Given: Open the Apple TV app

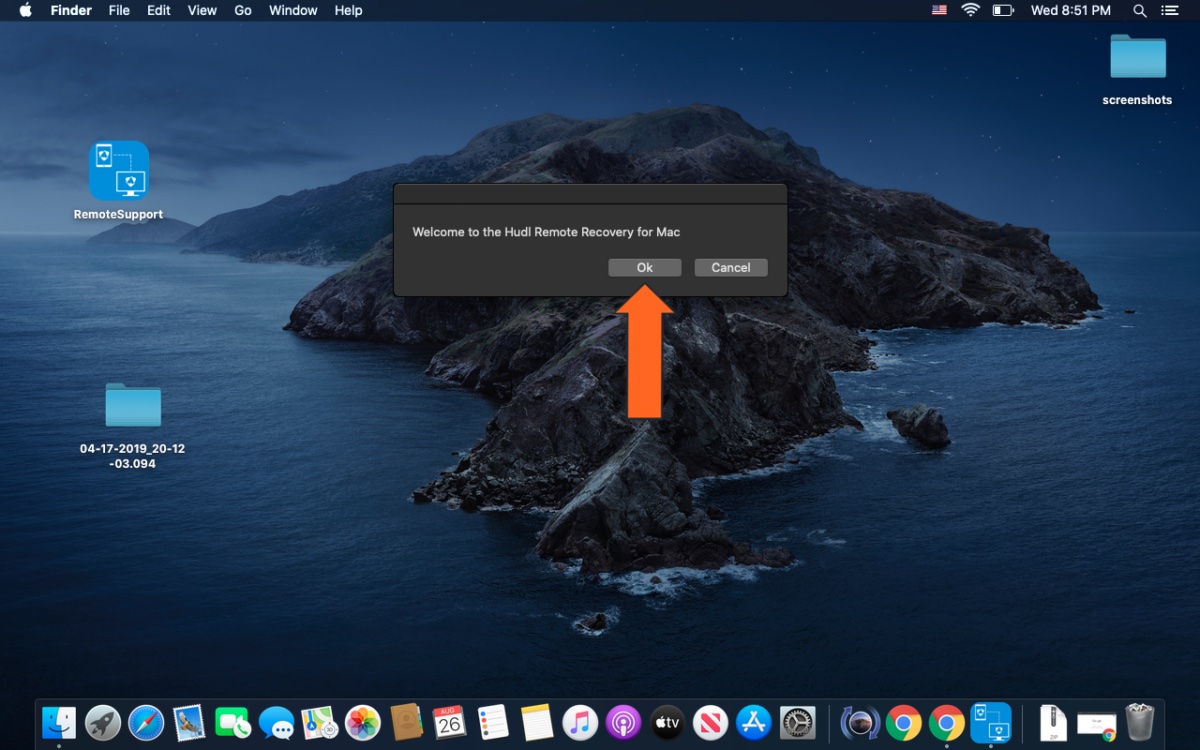Looking at the screenshot, I should tap(666, 722).
